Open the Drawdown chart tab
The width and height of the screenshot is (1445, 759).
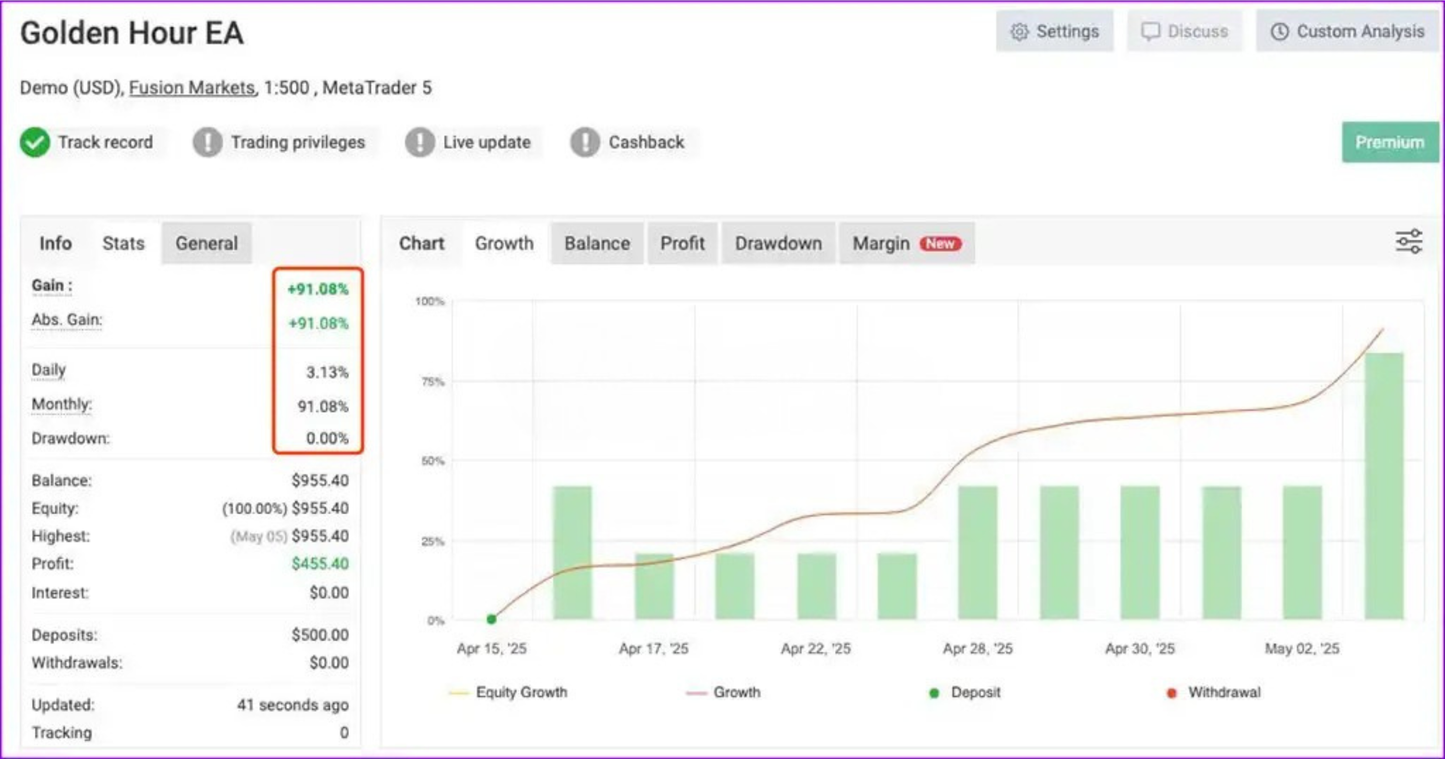[778, 243]
